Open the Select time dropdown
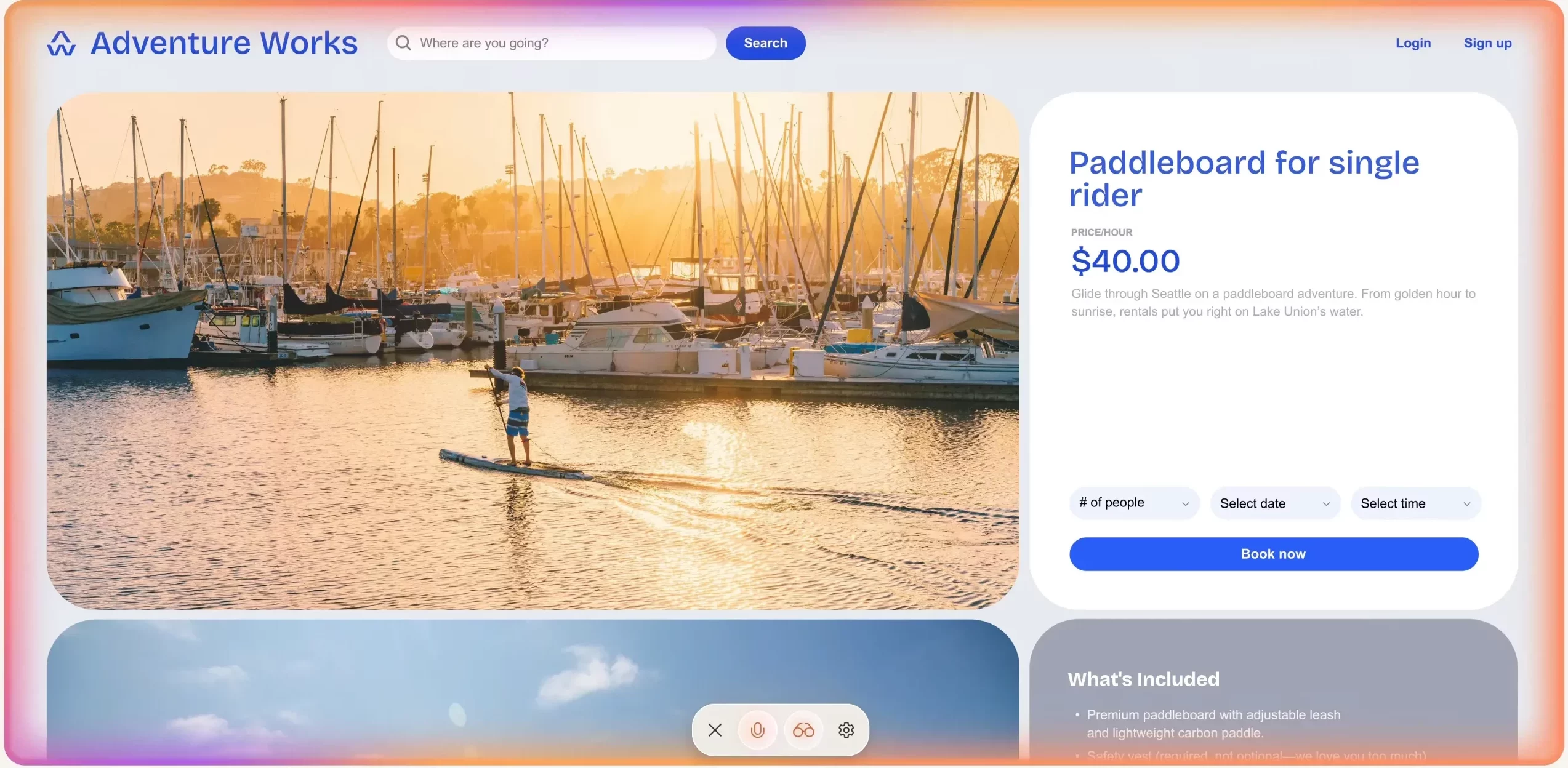 tap(1415, 503)
